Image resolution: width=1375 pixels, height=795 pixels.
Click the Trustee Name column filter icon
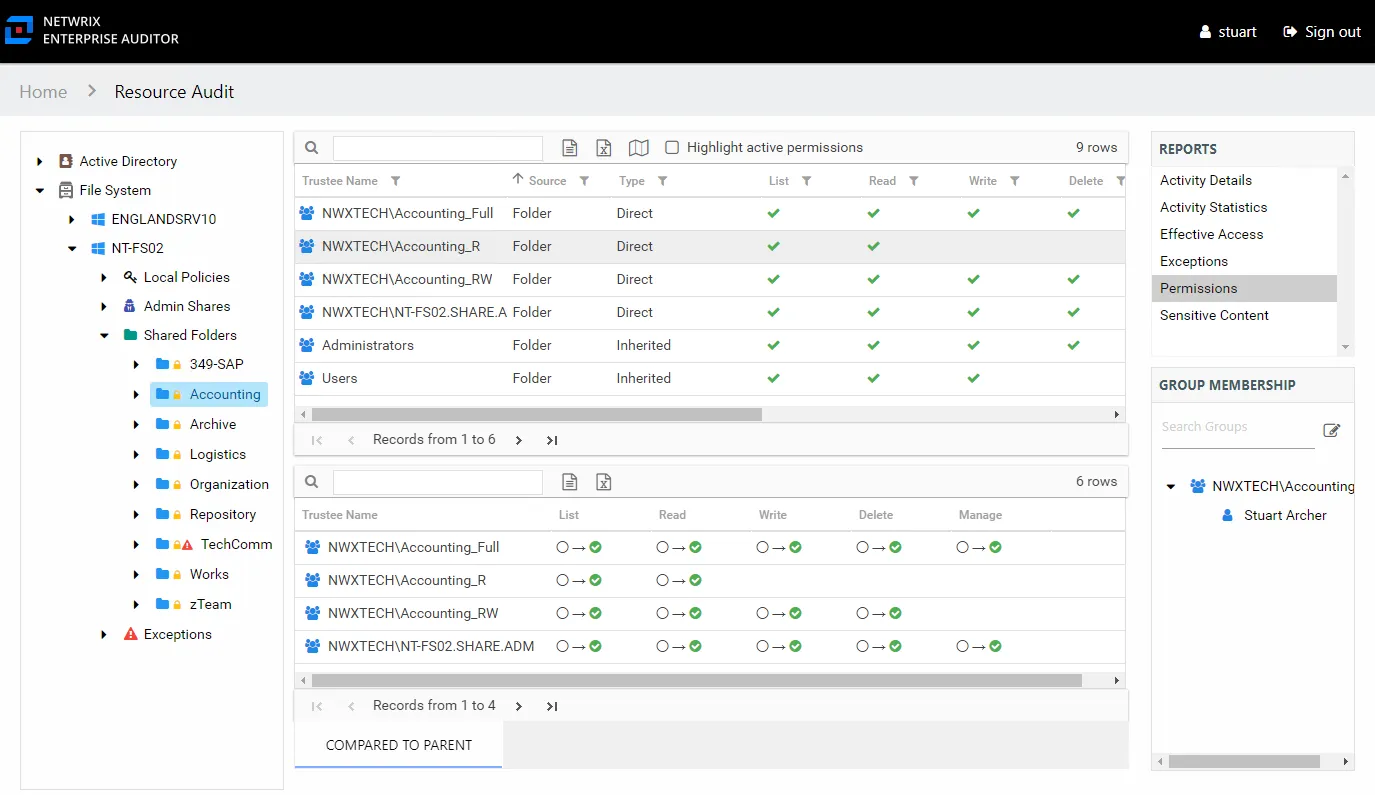click(396, 181)
